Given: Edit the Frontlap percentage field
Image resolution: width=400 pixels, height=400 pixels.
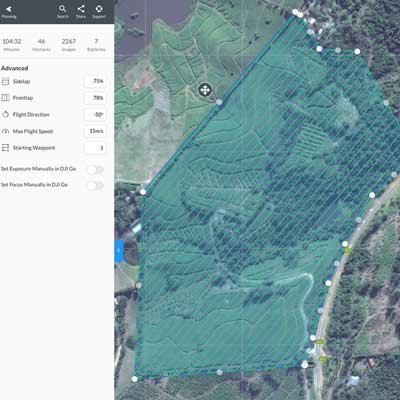Looking at the screenshot, I should point(95,98).
